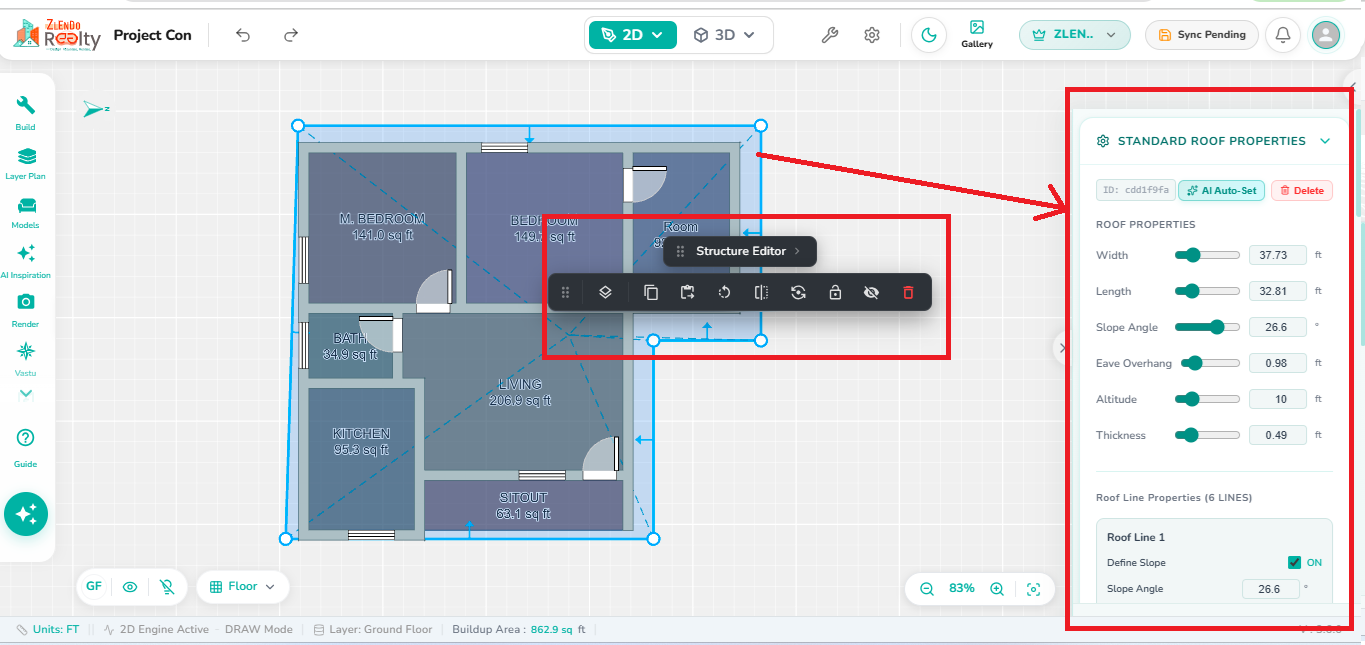The height and width of the screenshot is (645, 1365).
Task: Adjust the Altitude slider
Action: coord(1207,399)
